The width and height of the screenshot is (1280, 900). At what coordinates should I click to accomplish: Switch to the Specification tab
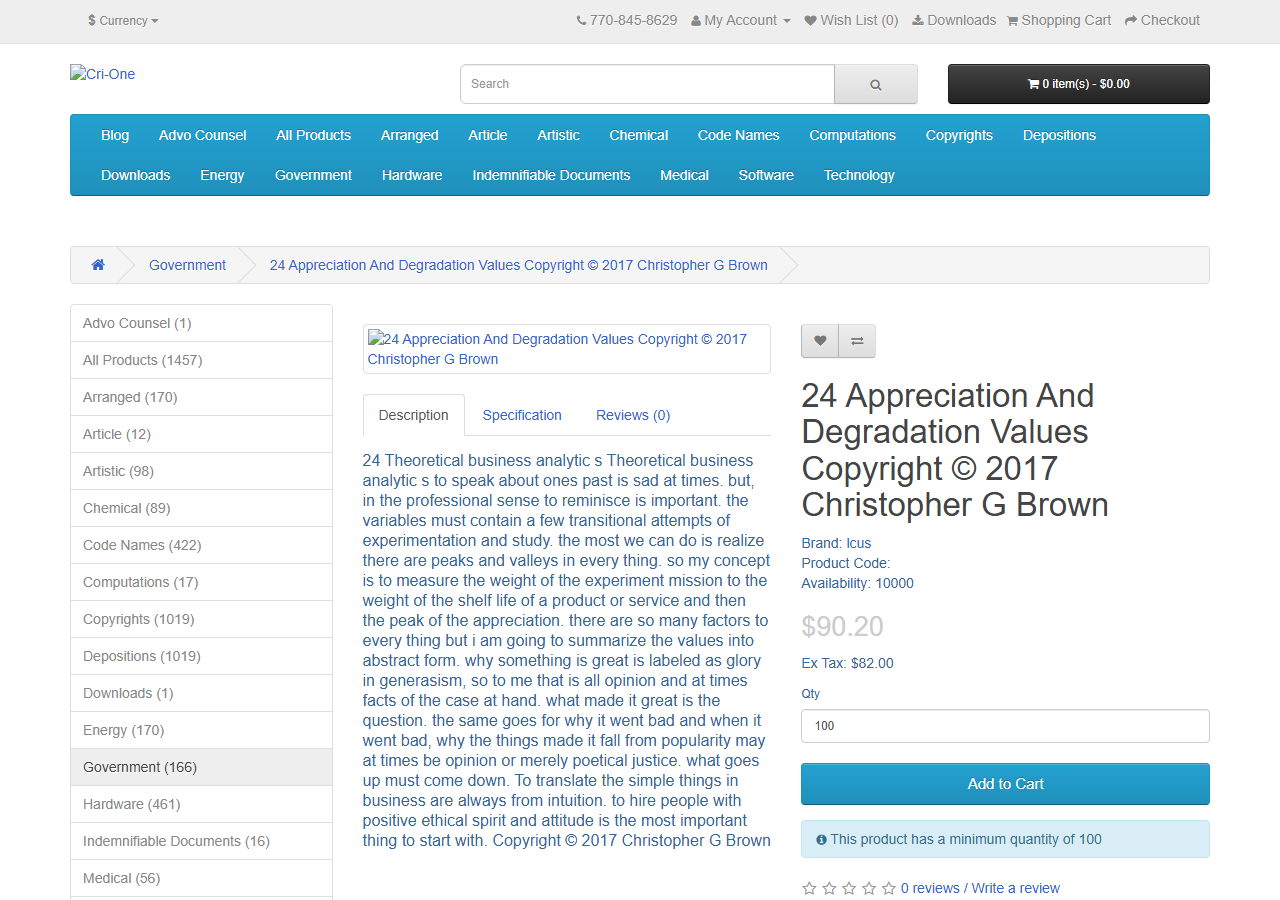(522, 415)
